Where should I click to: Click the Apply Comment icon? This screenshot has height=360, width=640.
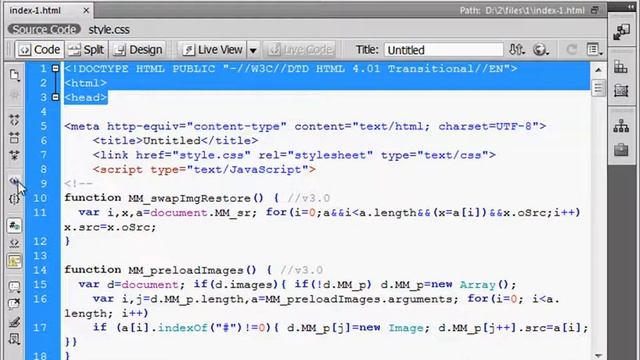14,287
